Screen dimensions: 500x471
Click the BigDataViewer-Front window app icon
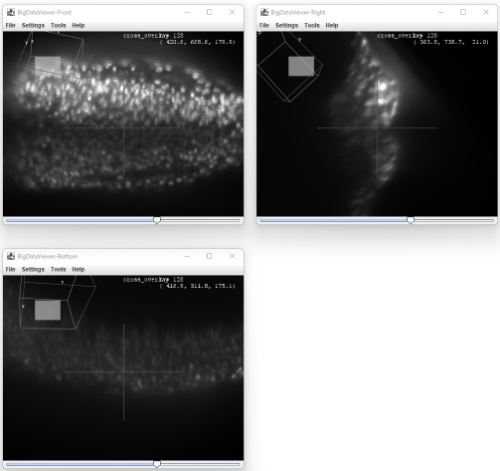11,12
